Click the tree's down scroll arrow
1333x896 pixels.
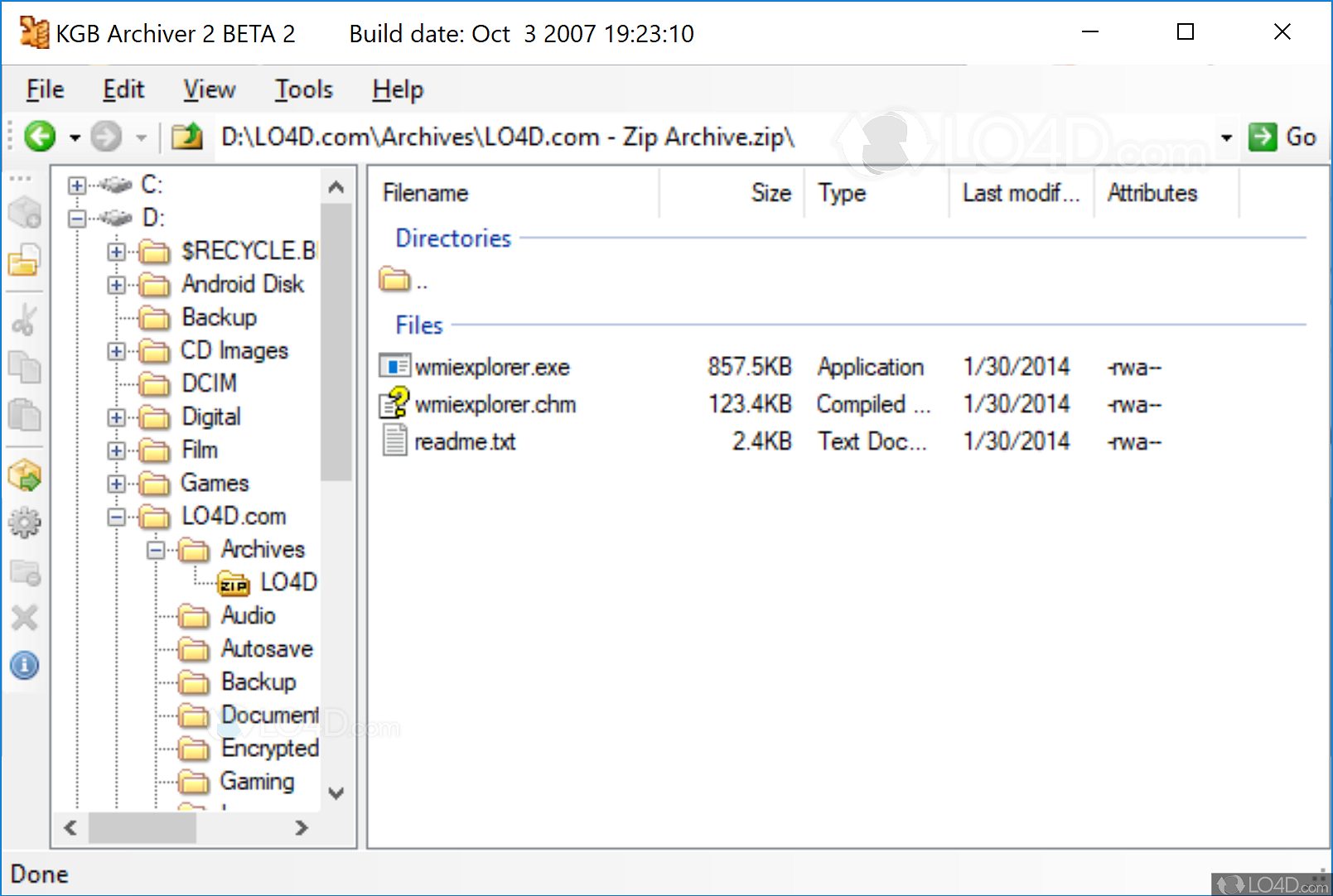click(336, 793)
